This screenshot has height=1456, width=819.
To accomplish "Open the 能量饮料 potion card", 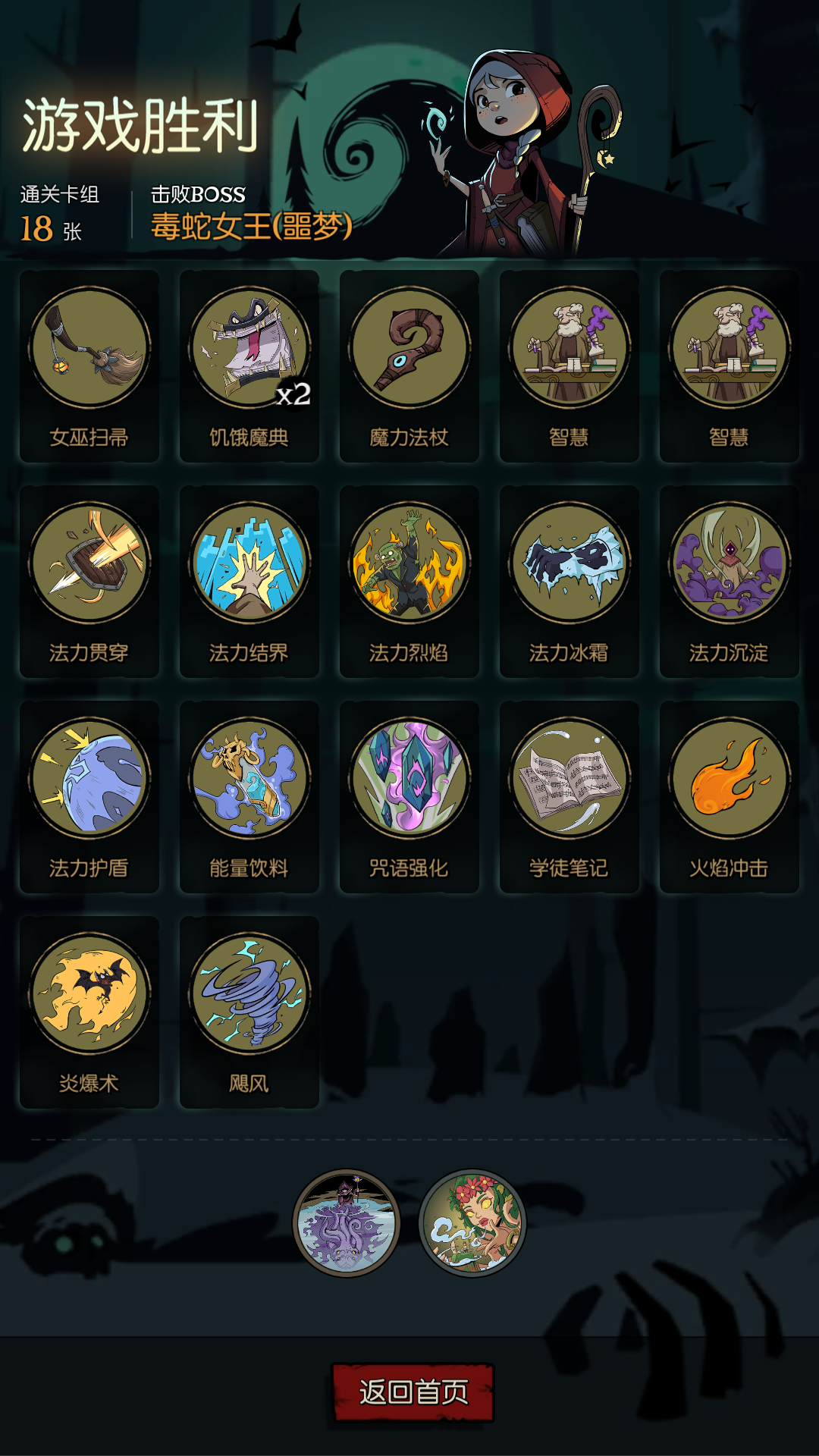I will (x=249, y=797).
